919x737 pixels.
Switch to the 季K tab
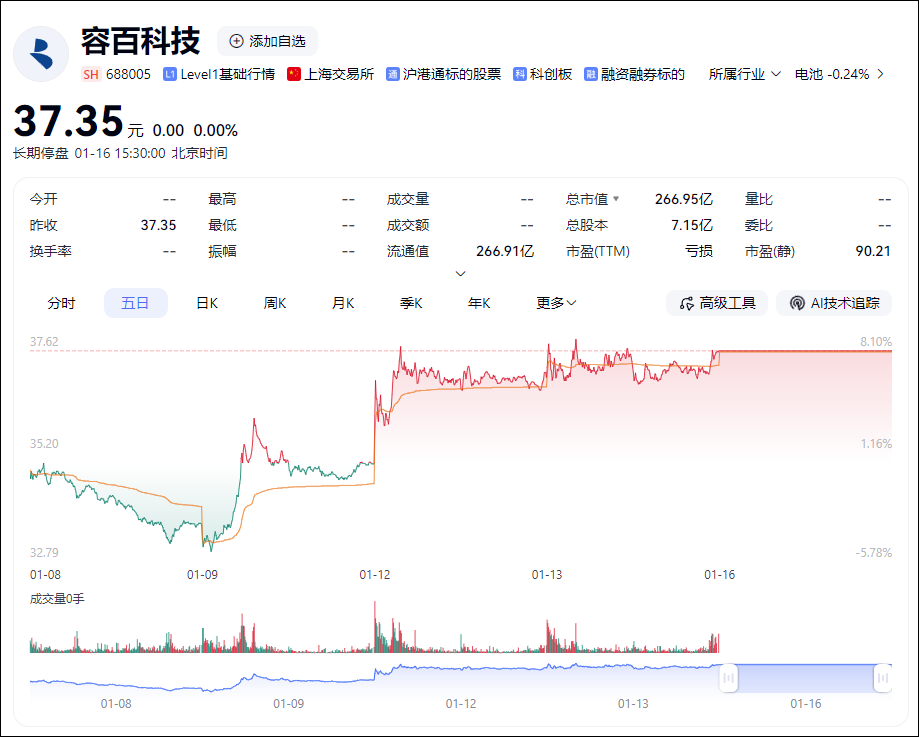pos(411,303)
